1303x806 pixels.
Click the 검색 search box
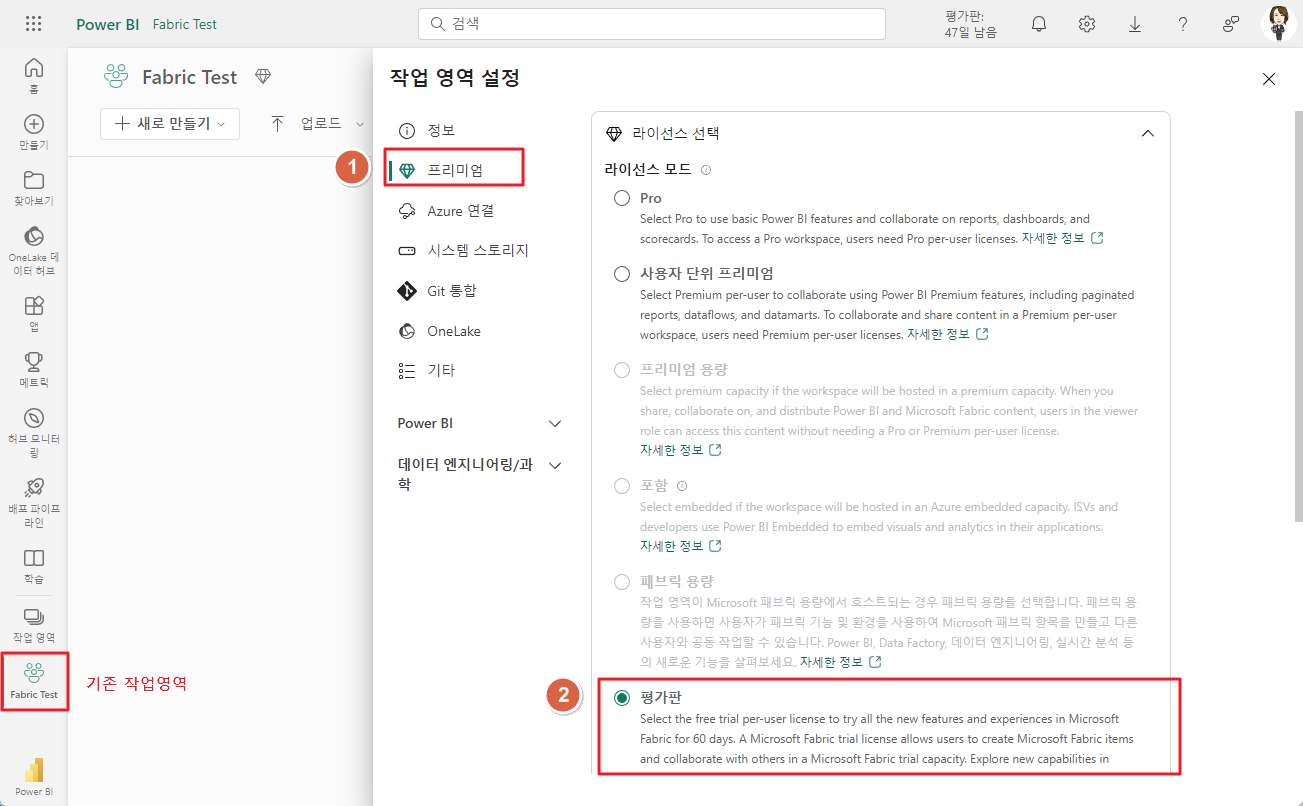pyautogui.click(x=652, y=23)
